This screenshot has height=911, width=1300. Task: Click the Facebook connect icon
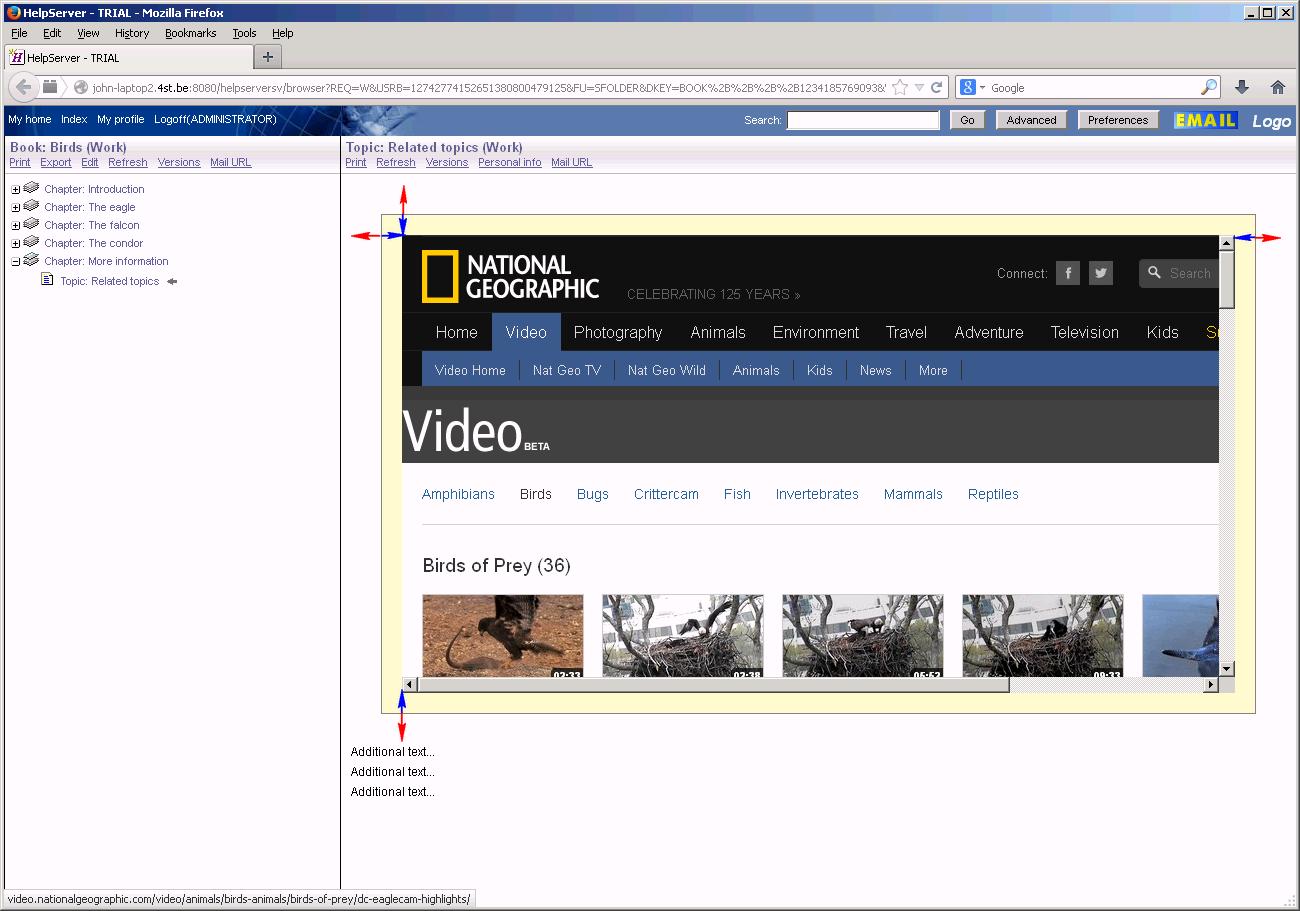click(x=1068, y=273)
